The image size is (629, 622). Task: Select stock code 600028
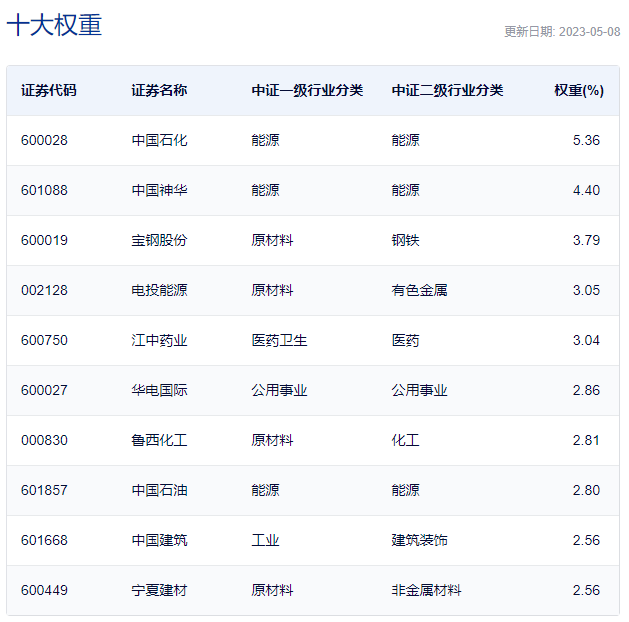[44, 140]
